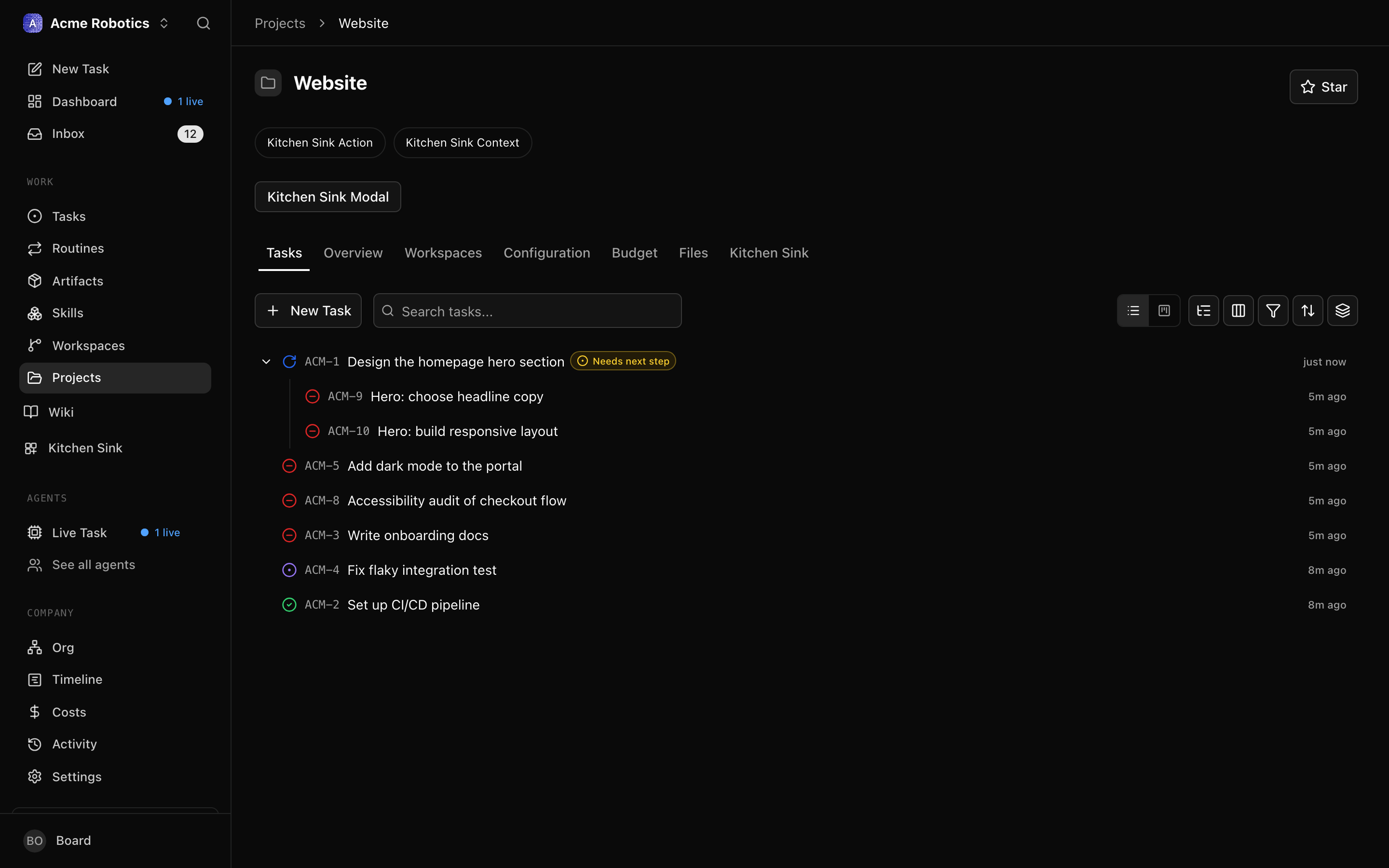The width and height of the screenshot is (1389, 868).
Task: Change status of ACM-3 onboarding docs task
Action: click(x=289, y=536)
